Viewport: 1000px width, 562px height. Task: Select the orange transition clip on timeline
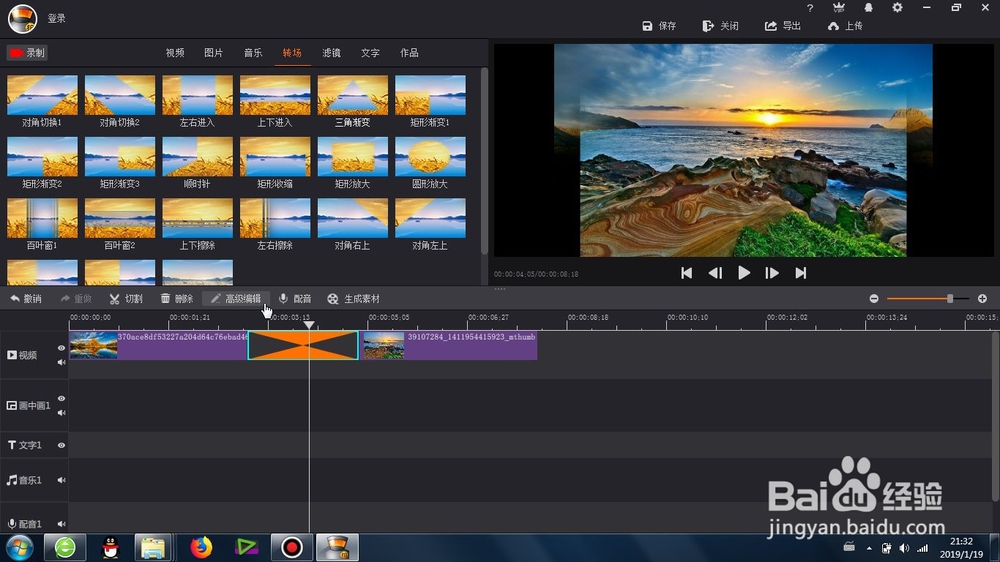pos(303,345)
